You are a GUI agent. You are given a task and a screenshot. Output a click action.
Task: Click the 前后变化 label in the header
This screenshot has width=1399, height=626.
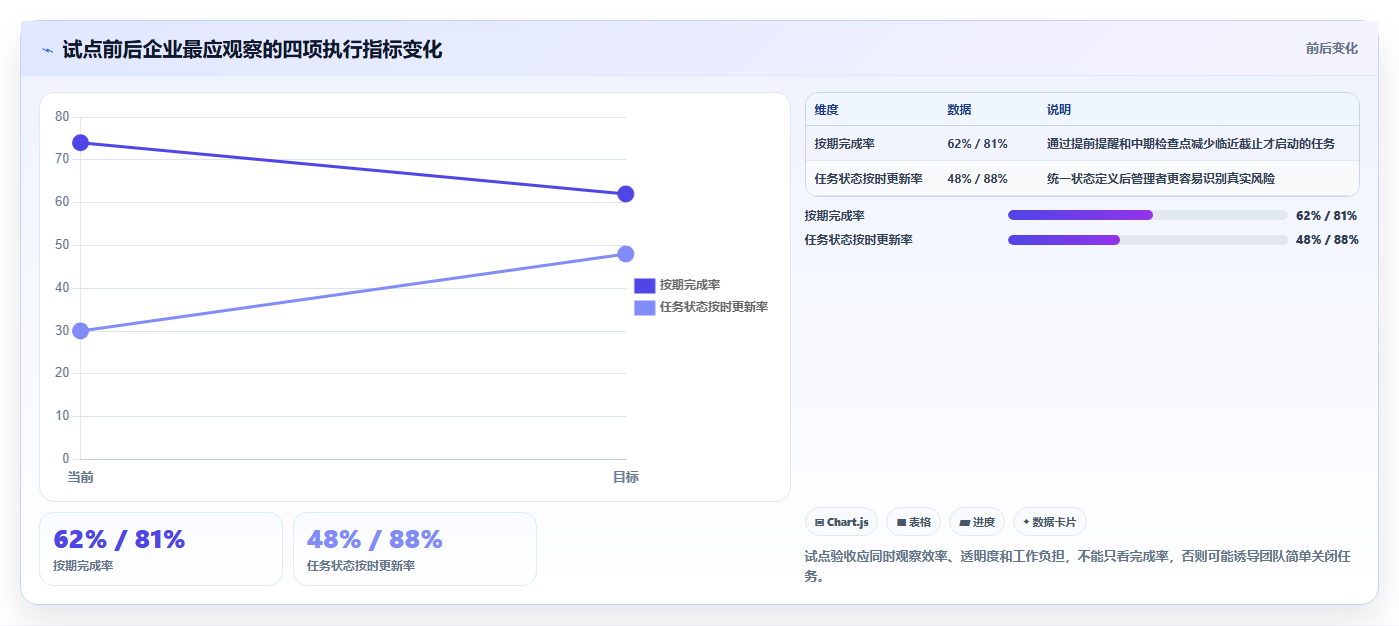coord(1331,48)
